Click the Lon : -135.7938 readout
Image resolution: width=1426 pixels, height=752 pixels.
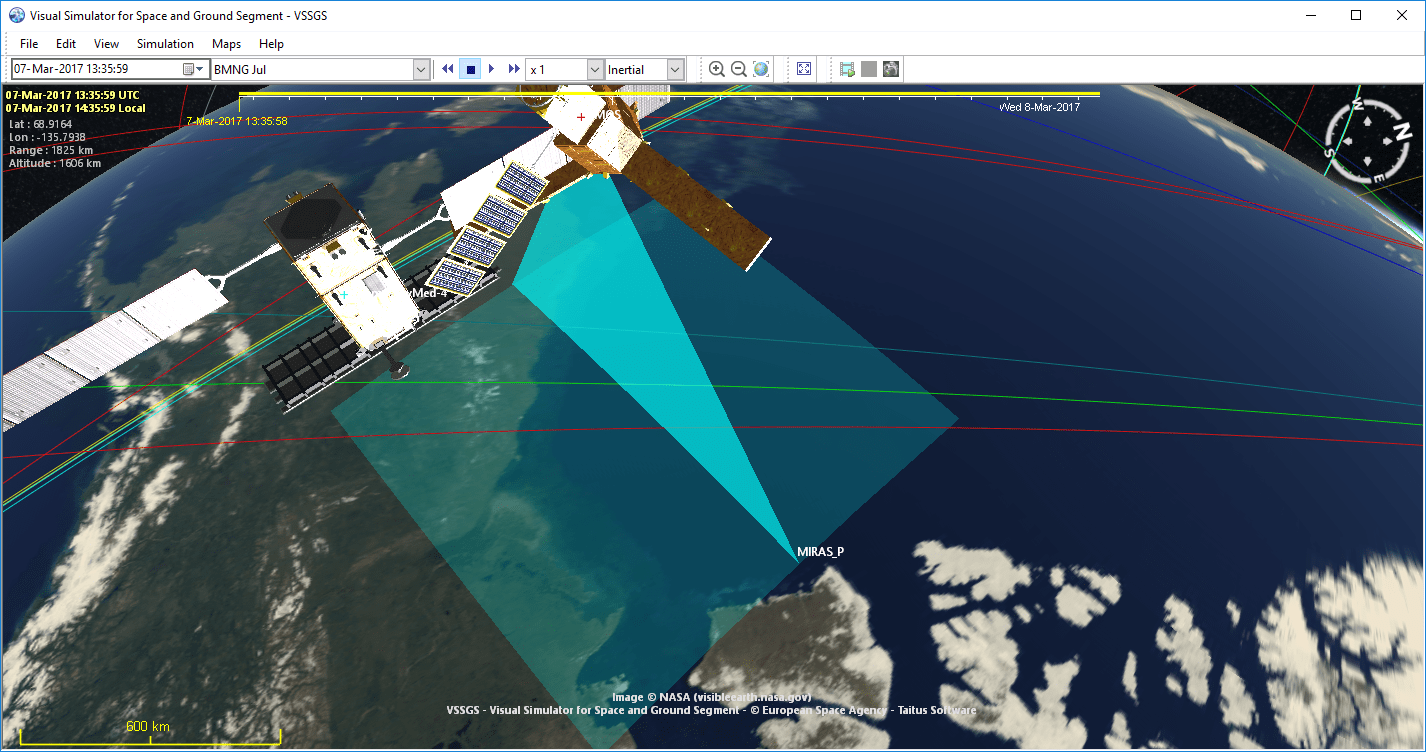[47, 137]
